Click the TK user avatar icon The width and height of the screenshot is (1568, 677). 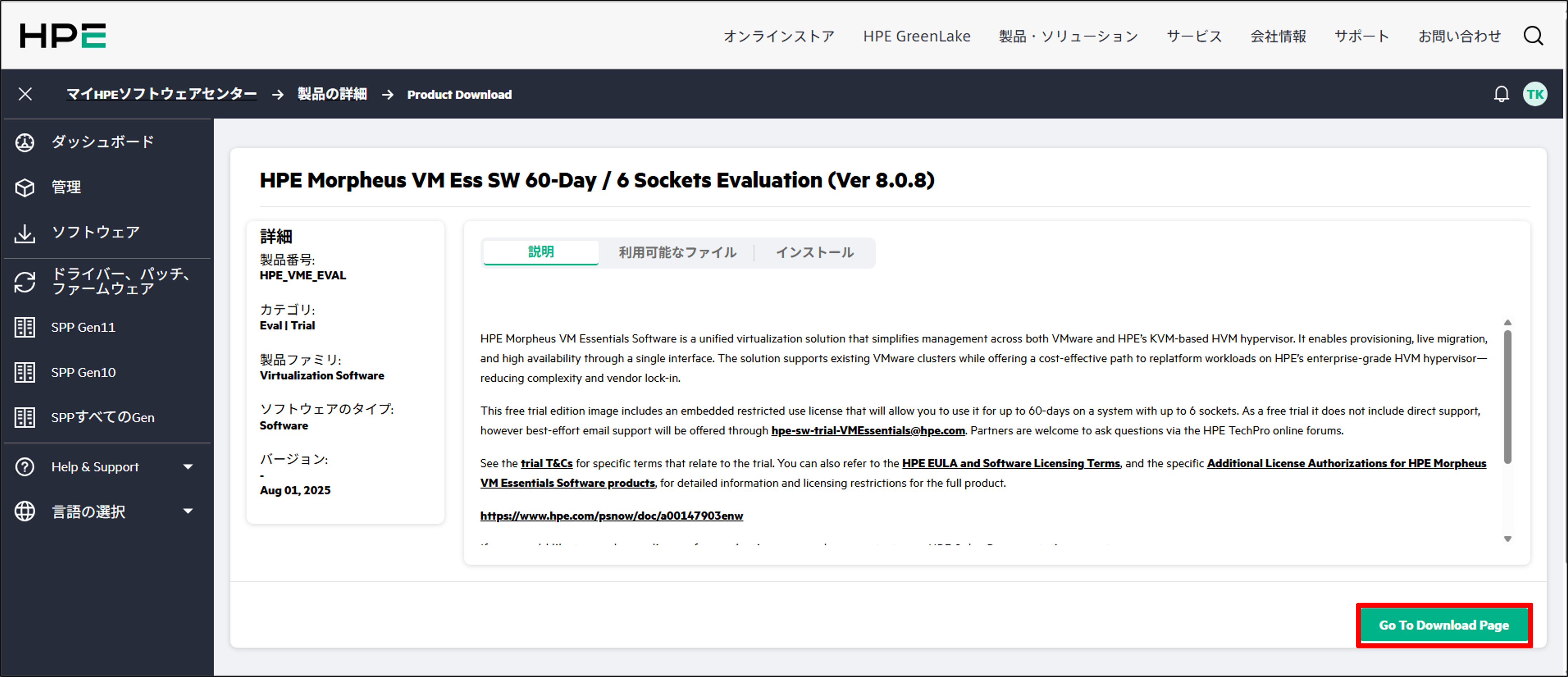click(x=1534, y=94)
